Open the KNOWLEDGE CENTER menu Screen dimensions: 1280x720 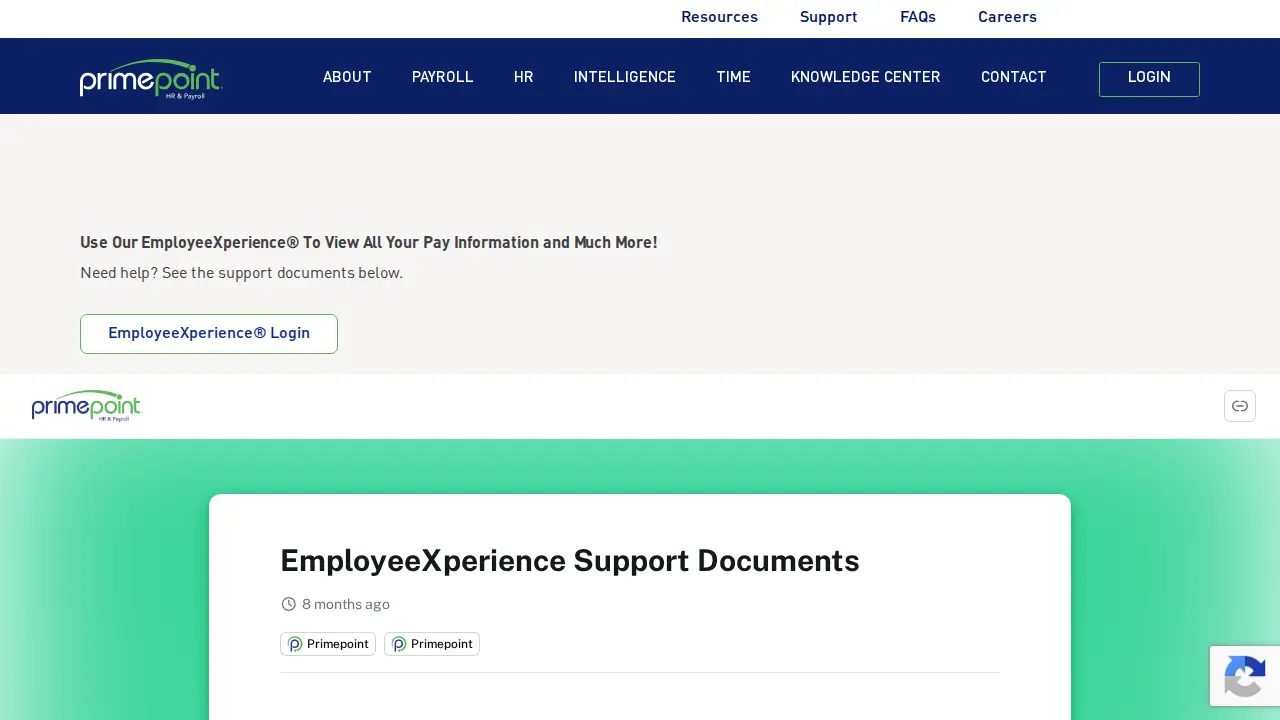click(866, 77)
